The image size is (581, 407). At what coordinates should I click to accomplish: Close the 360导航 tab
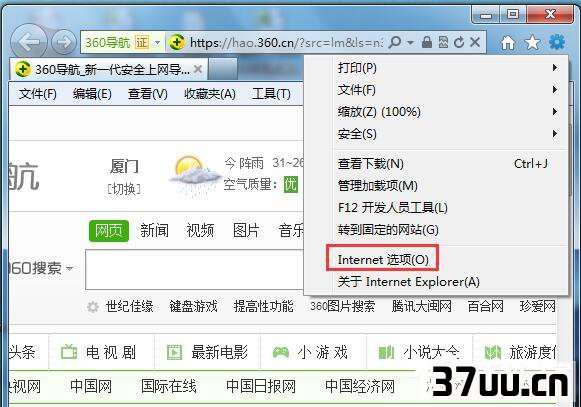(x=198, y=69)
